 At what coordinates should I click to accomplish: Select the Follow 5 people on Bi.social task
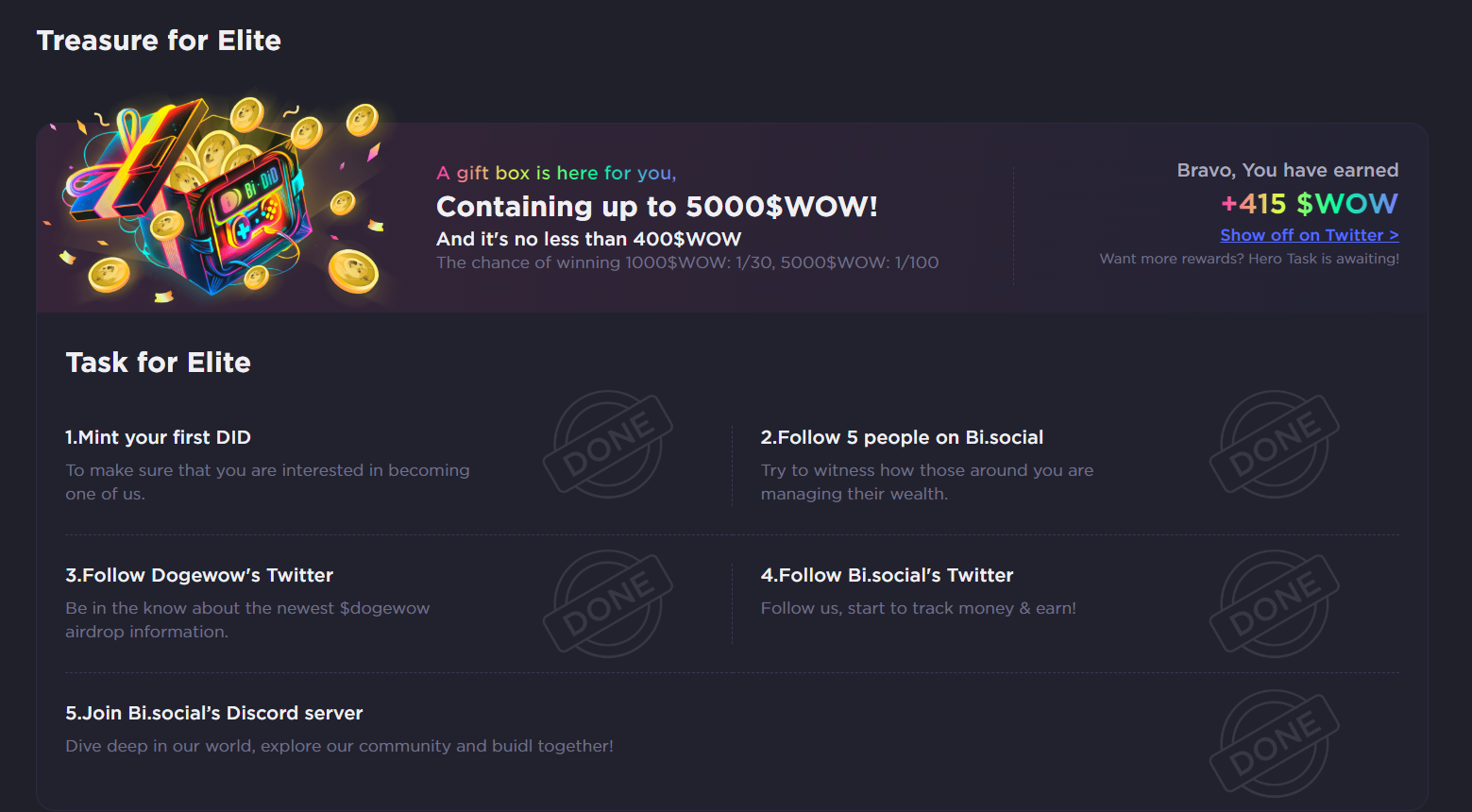tap(902, 437)
